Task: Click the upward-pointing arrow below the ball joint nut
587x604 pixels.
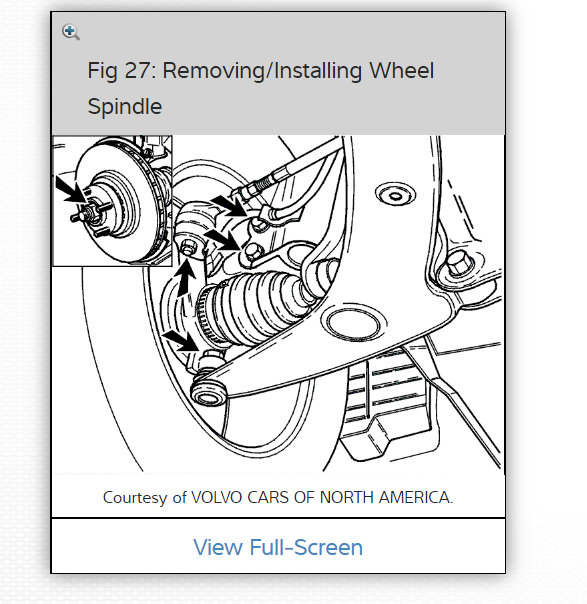Action: tap(185, 277)
